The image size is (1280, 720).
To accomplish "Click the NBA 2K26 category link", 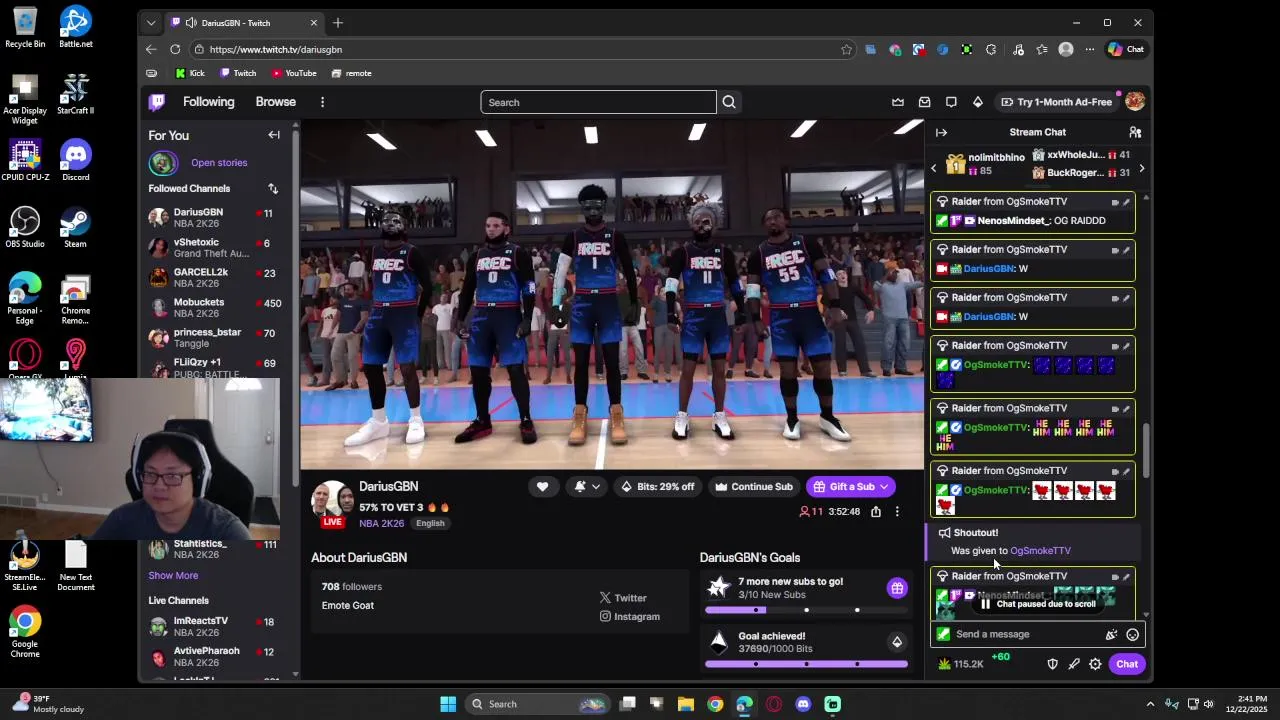I will 382,523.
